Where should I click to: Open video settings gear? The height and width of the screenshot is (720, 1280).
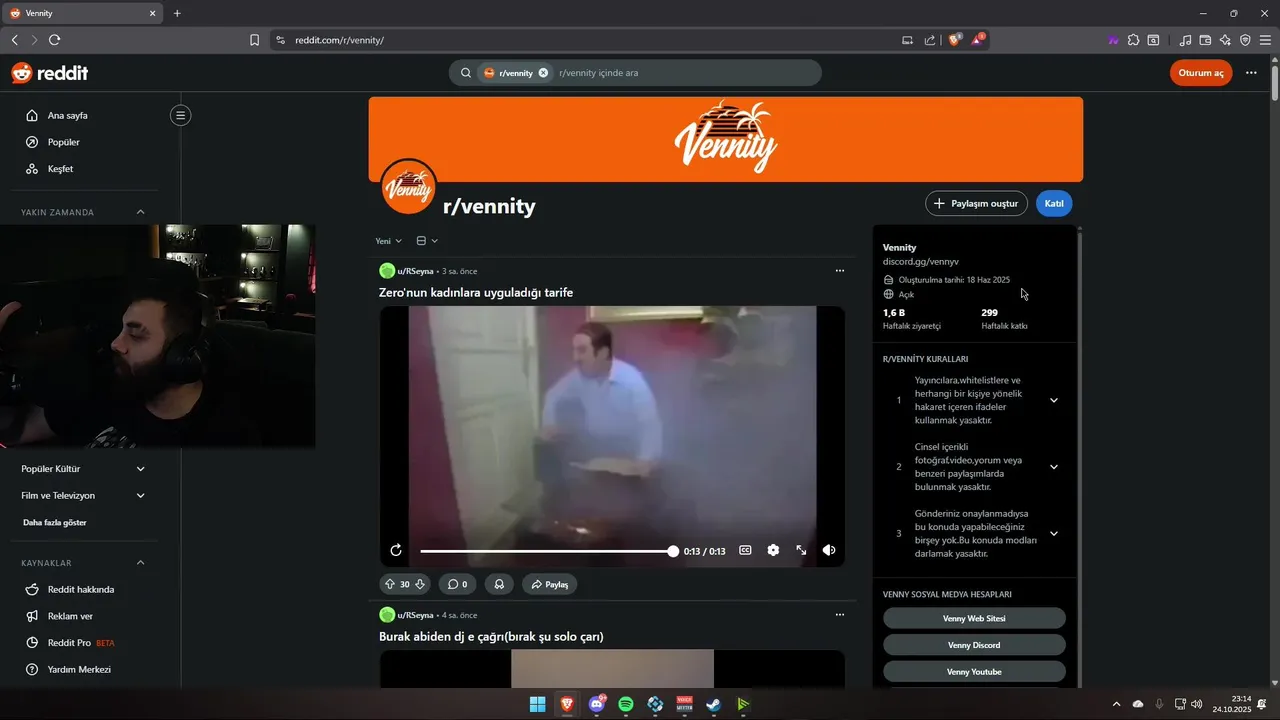point(773,550)
